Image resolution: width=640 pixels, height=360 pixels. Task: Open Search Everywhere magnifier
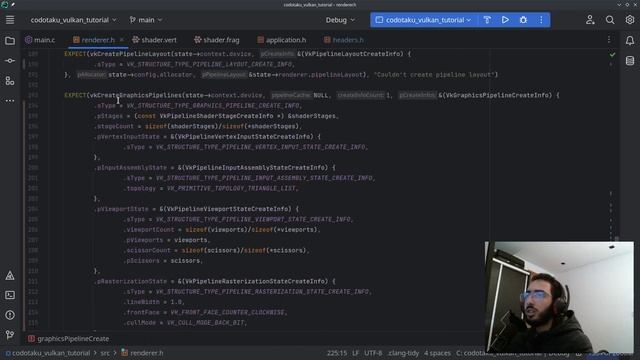tap(610, 20)
